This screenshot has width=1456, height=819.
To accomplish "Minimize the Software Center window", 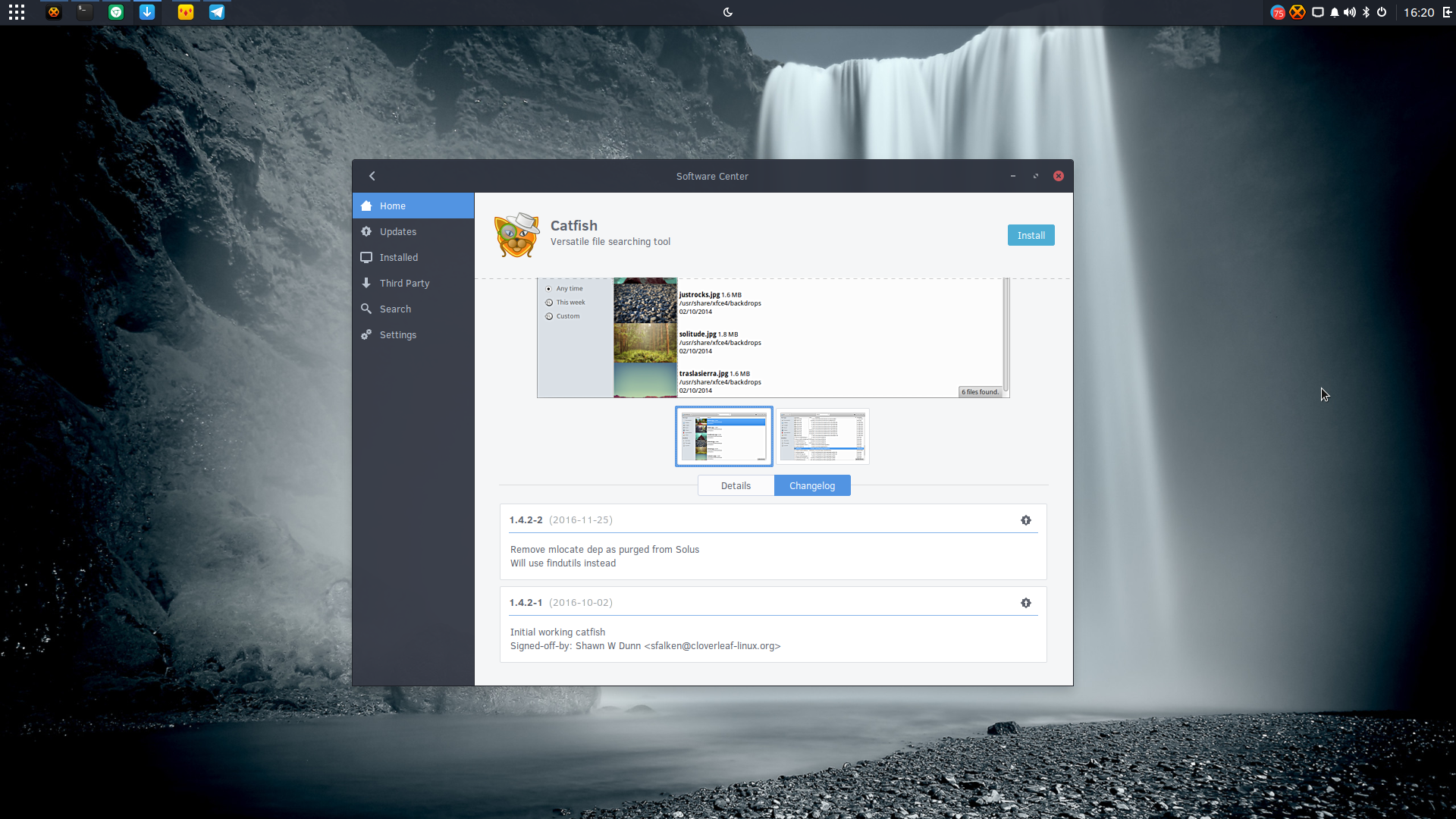I will [x=1013, y=176].
